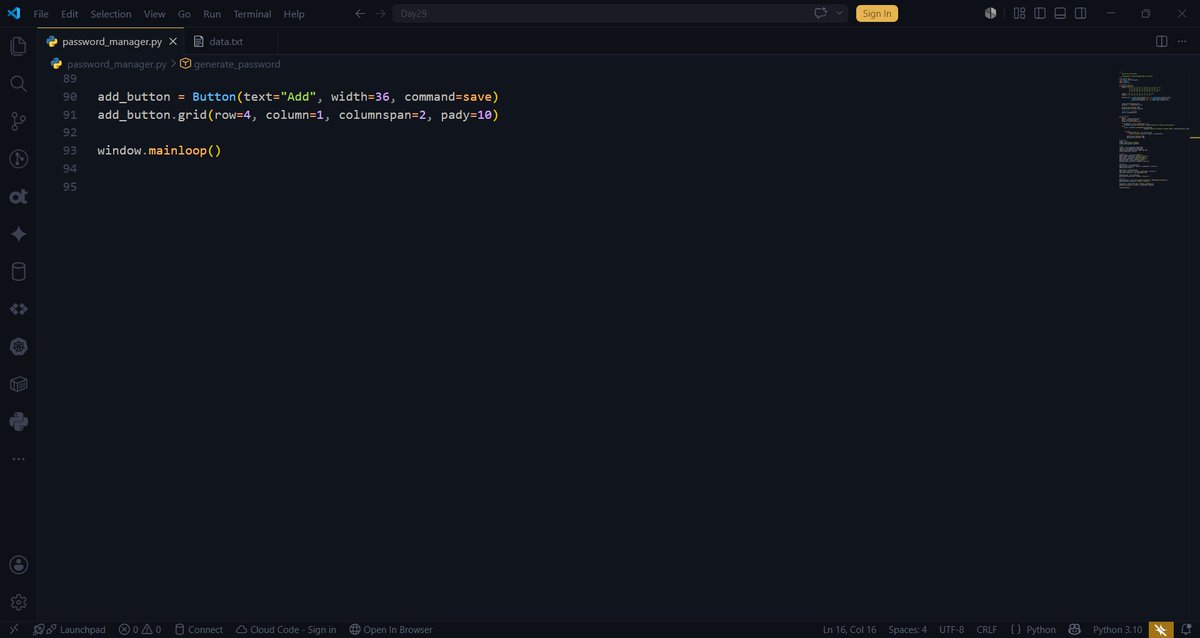Open the Source Control view

click(18, 121)
